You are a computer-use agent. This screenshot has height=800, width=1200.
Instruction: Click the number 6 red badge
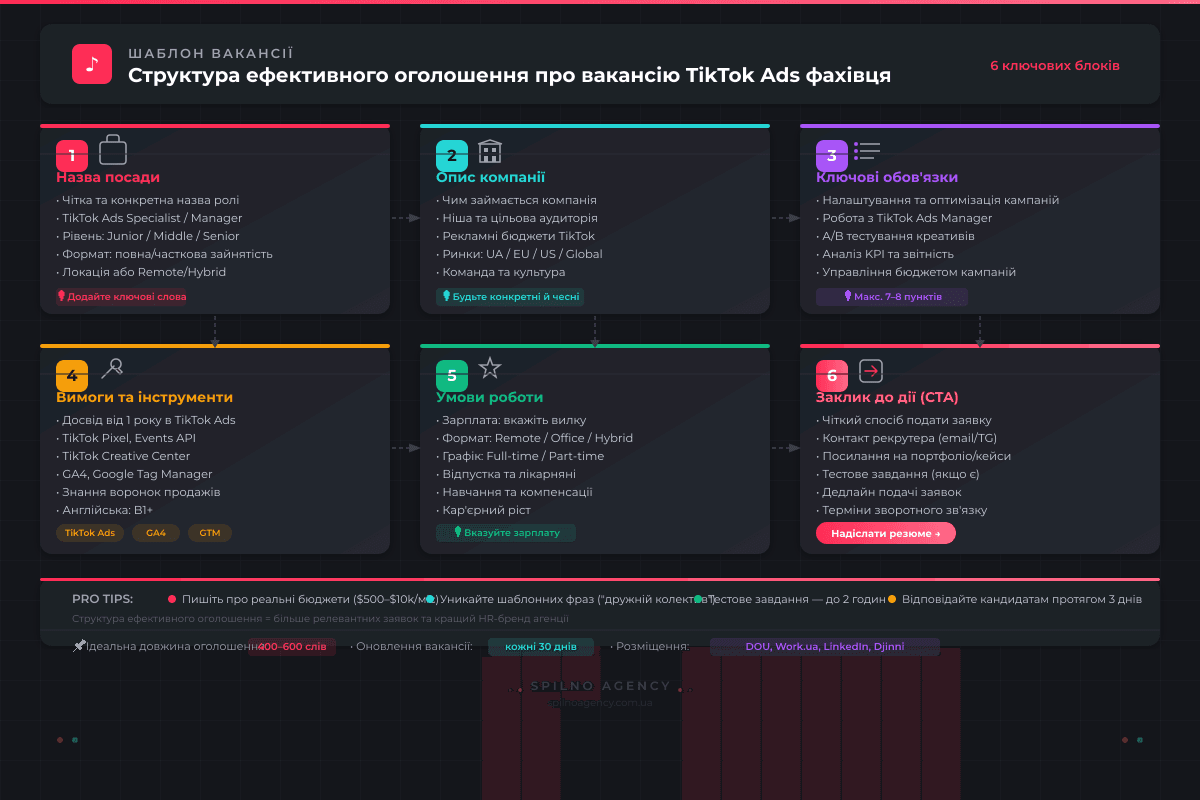[x=832, y=376]
